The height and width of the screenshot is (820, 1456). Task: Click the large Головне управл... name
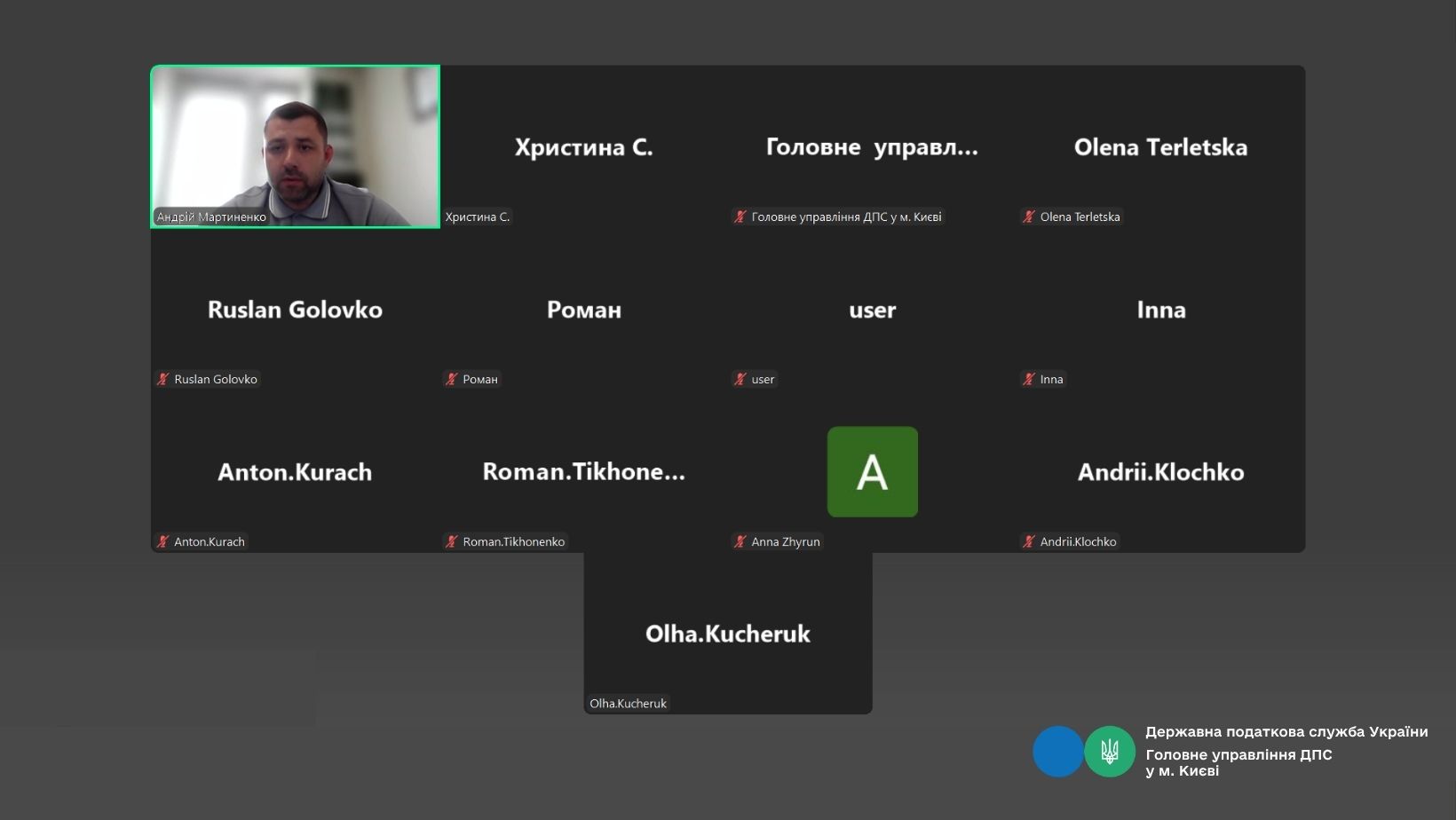[x=872, y=147]
